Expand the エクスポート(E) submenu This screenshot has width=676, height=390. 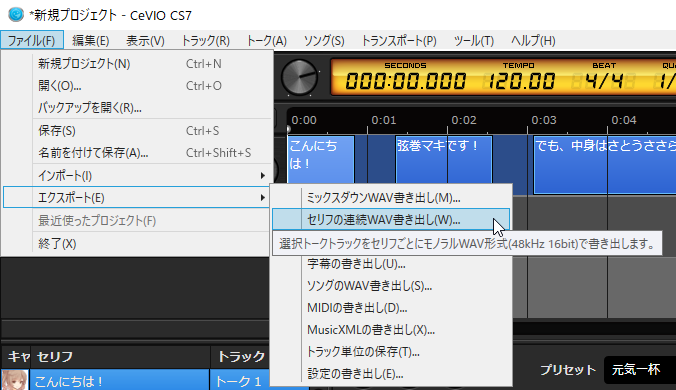pos(137,197)
